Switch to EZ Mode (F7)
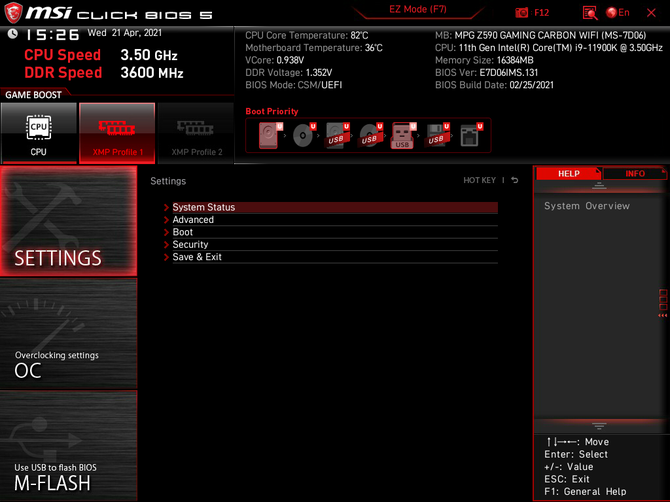This screenshot has height=502, width=670. pyautogui.click(x=417, y=9)
